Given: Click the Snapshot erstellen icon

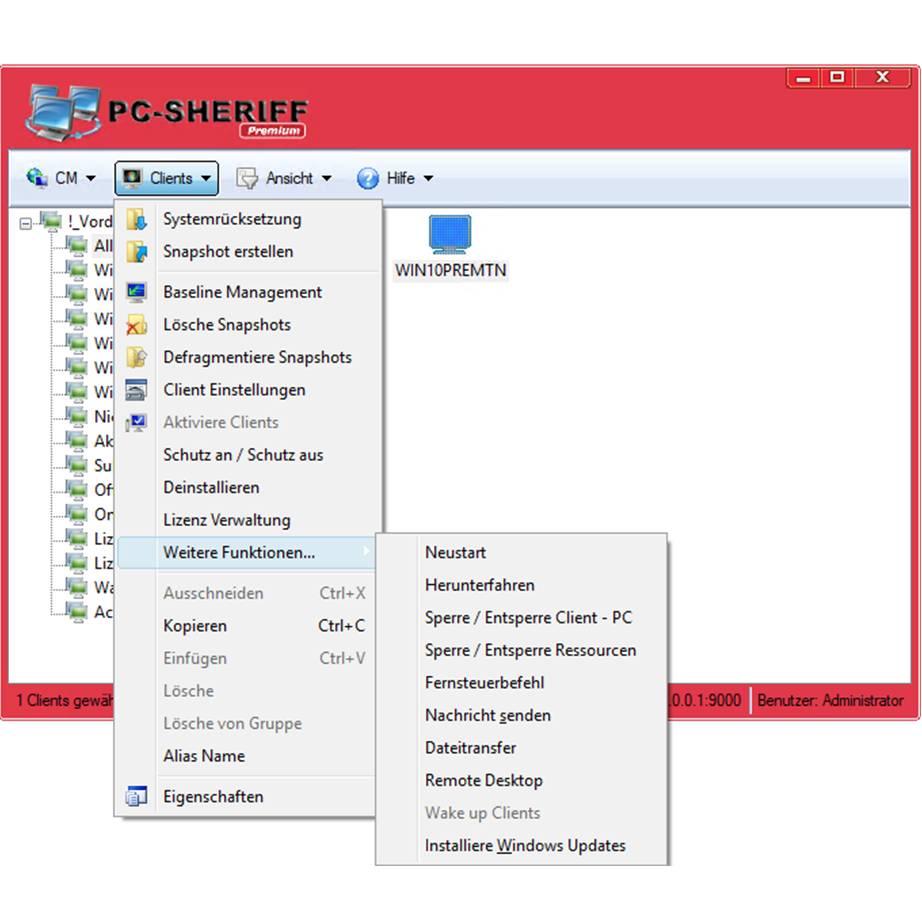Looking at the screenshot, I should pos(137,252).
